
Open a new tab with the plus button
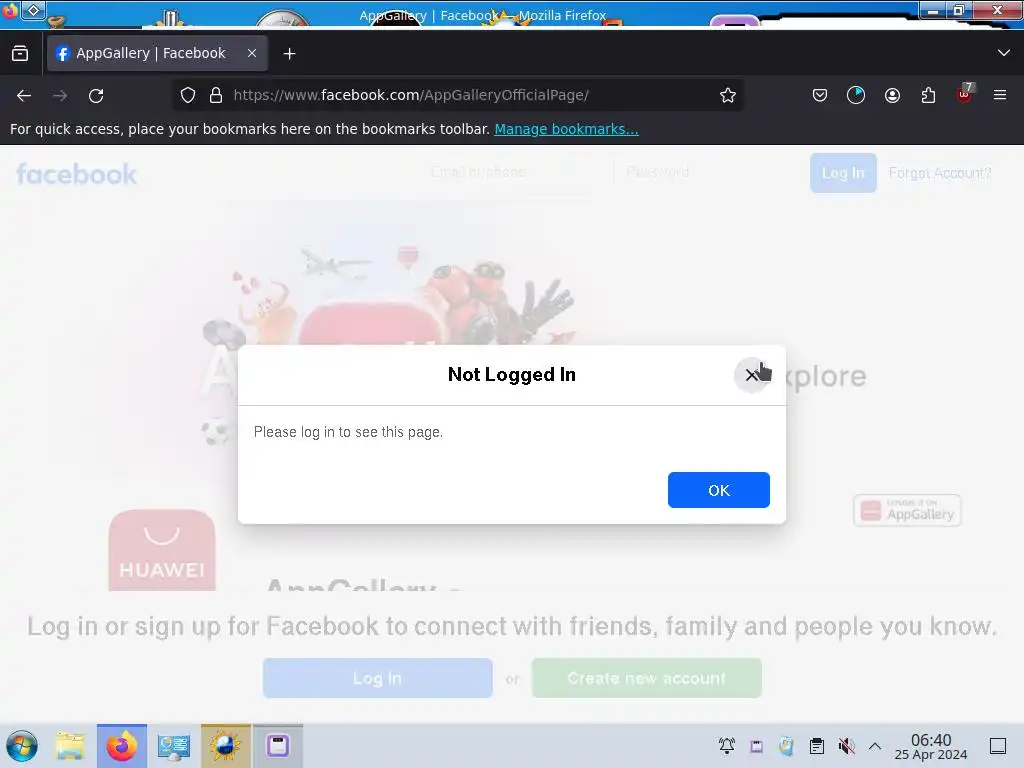click(x=289, y=54)
